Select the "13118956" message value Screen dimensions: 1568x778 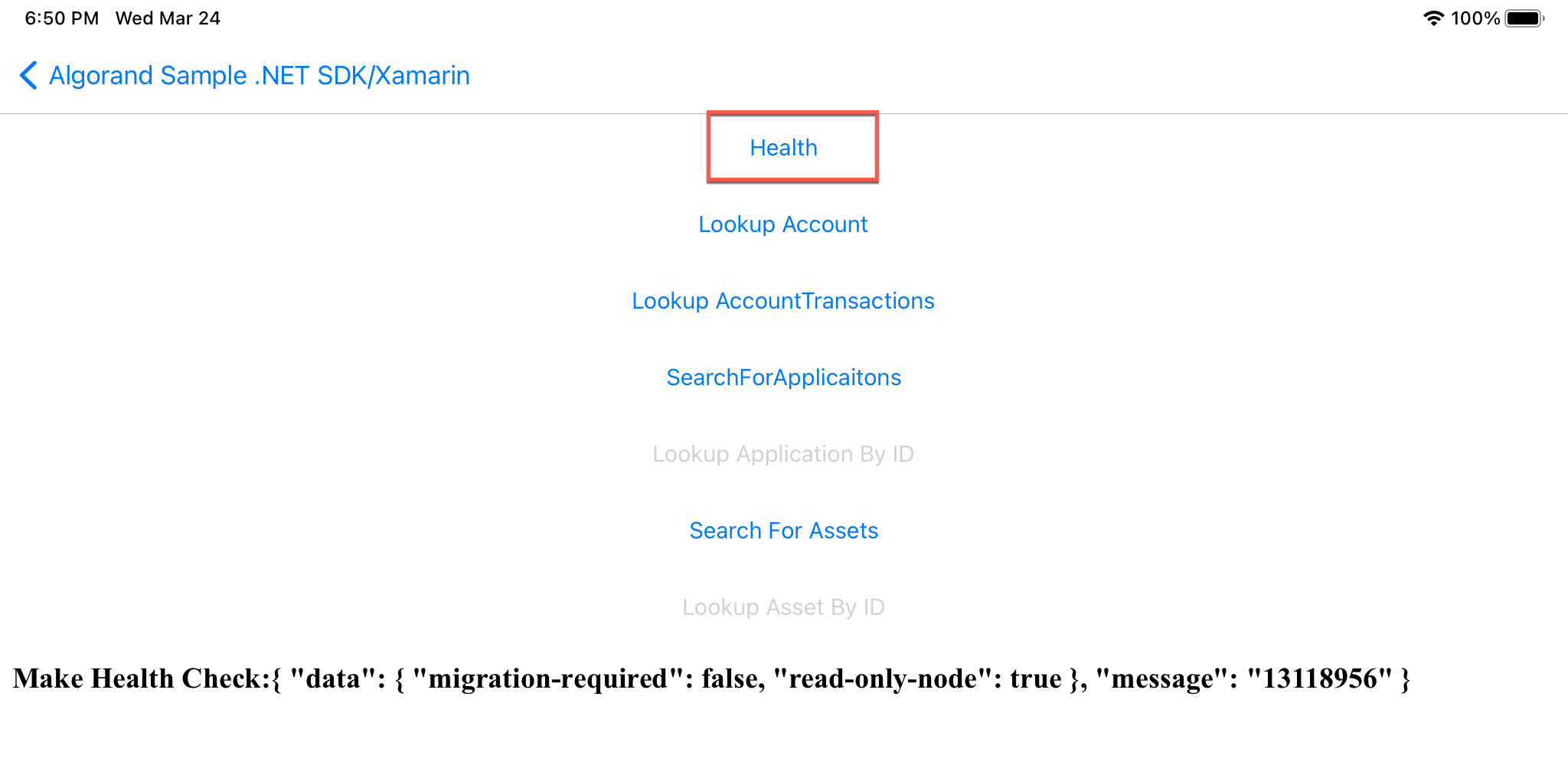[x=1320, y=678]
